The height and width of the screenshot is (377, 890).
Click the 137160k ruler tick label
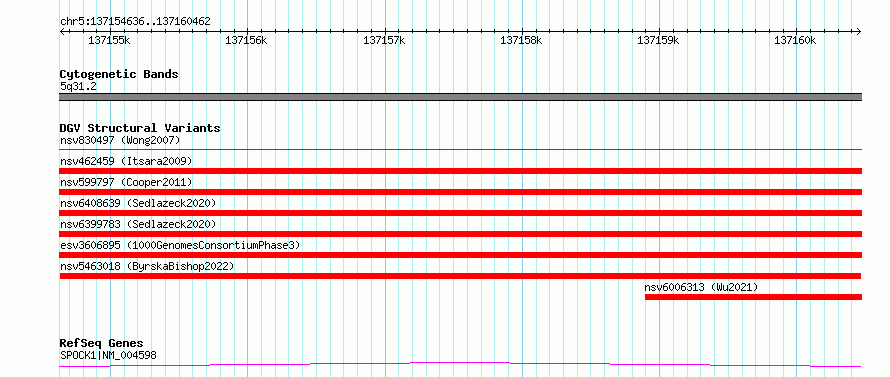(796, 40)
